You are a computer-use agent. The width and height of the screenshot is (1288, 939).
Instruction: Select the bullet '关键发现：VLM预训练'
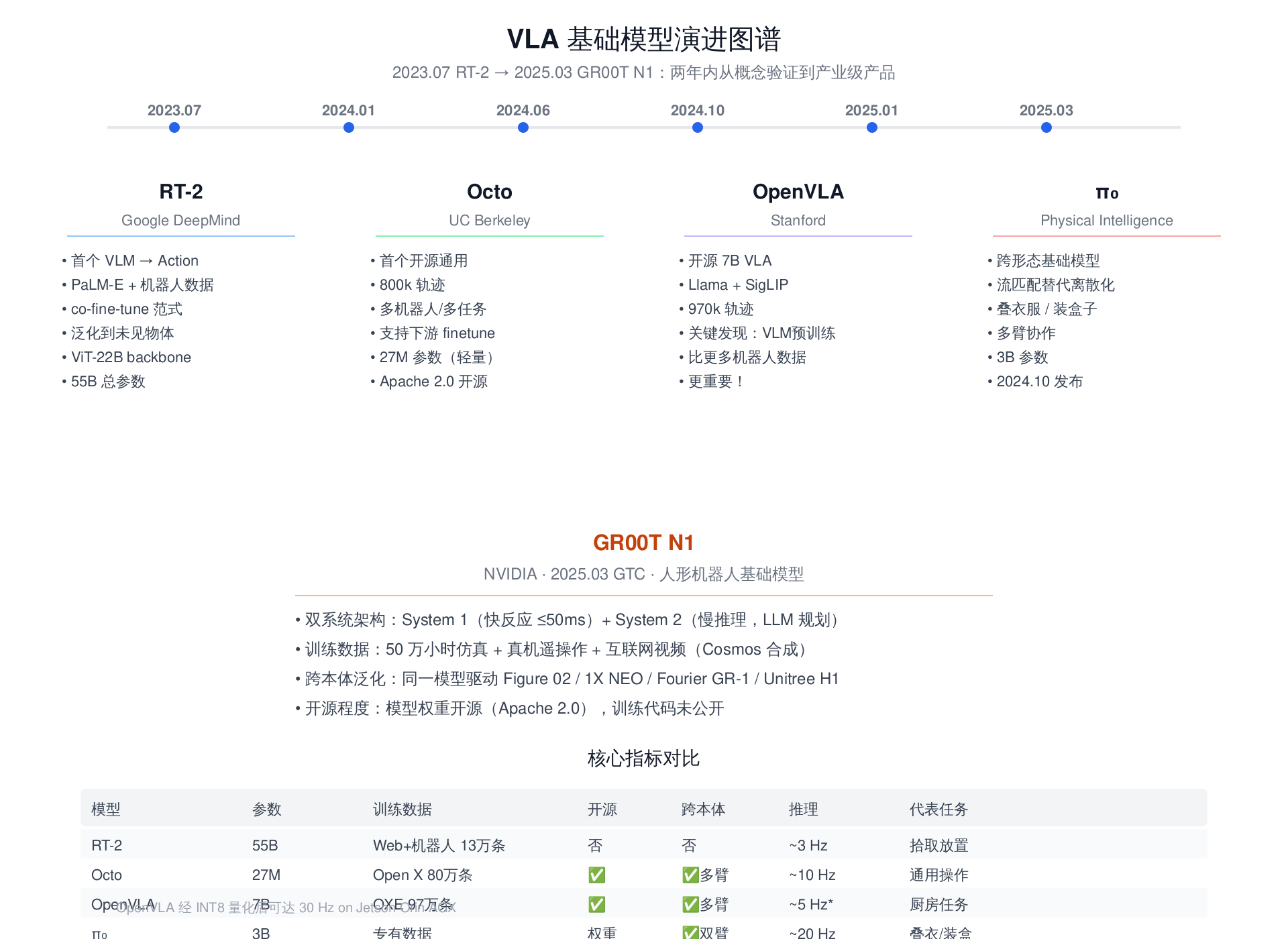coord(757,333)
